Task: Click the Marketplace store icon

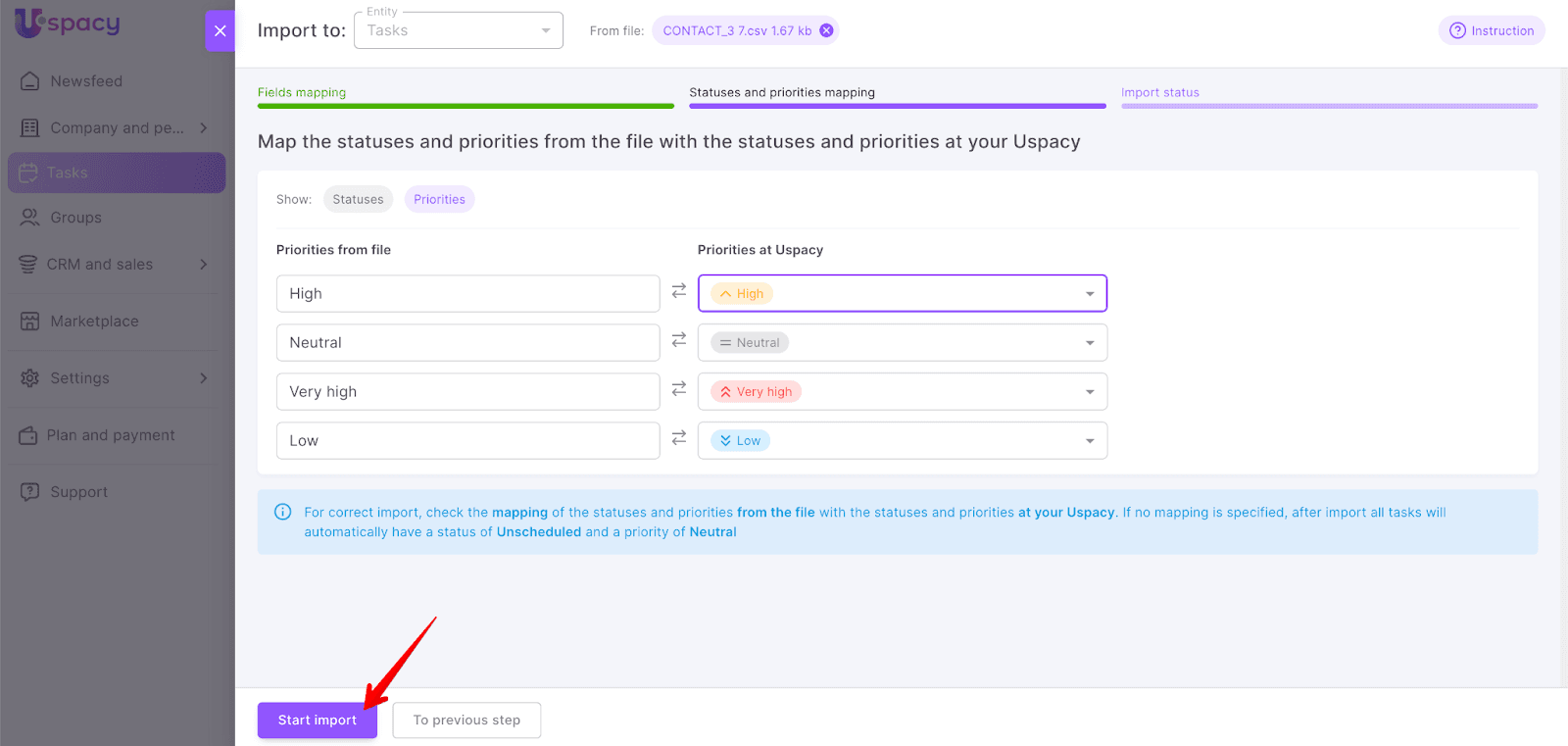Action: pos(30,322)
